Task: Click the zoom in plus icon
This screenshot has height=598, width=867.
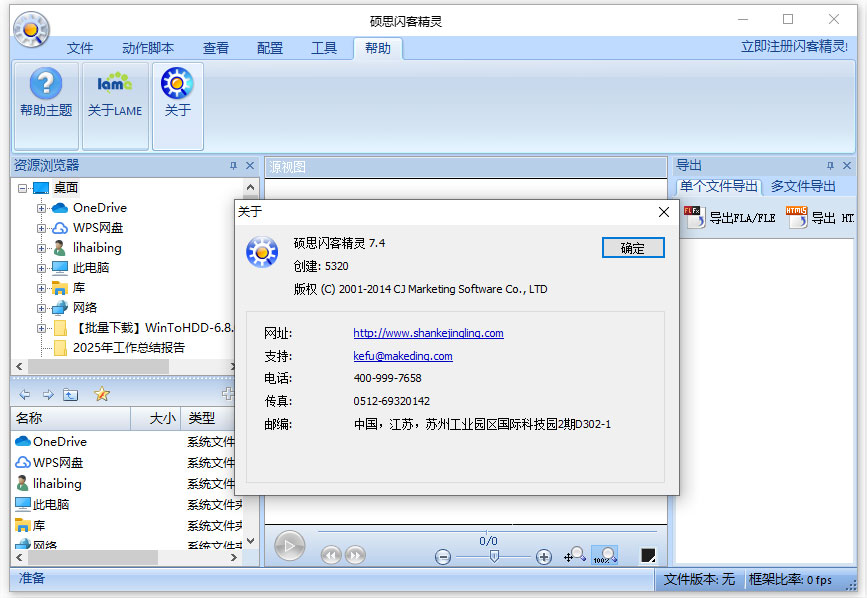Action: (x=544, y=557)
